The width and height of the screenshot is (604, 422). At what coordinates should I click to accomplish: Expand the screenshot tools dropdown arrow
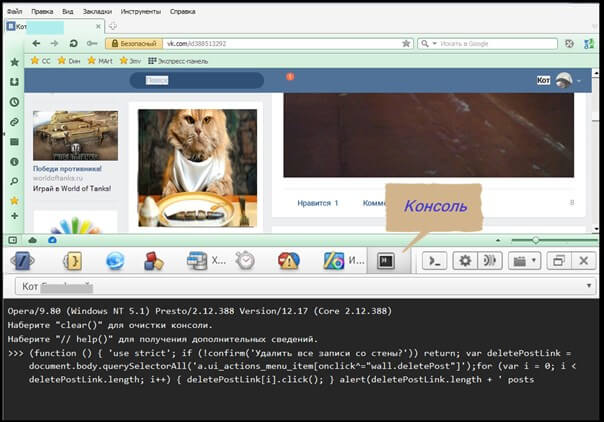(x=534, y=261)
